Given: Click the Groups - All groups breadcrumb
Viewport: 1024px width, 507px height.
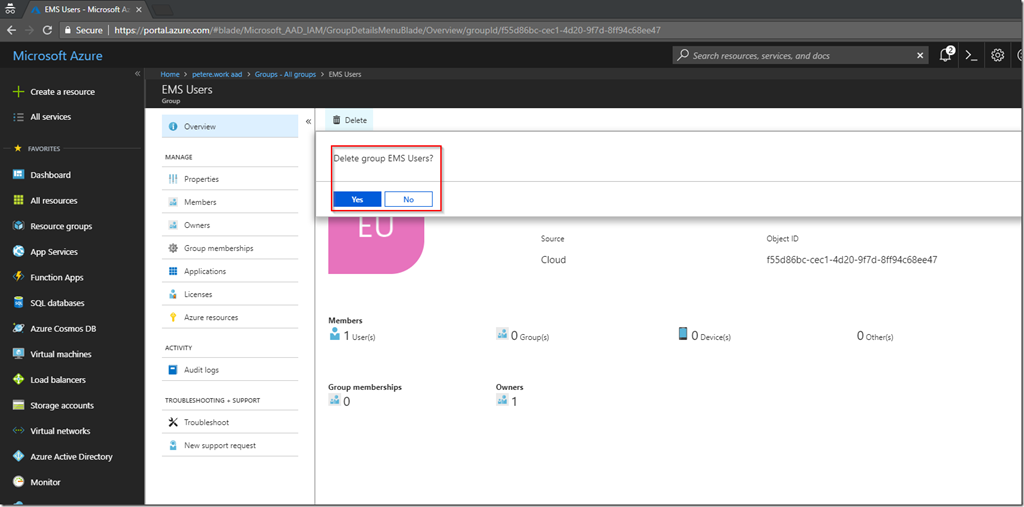Looking at the screenshot, I should pos(285,74).
